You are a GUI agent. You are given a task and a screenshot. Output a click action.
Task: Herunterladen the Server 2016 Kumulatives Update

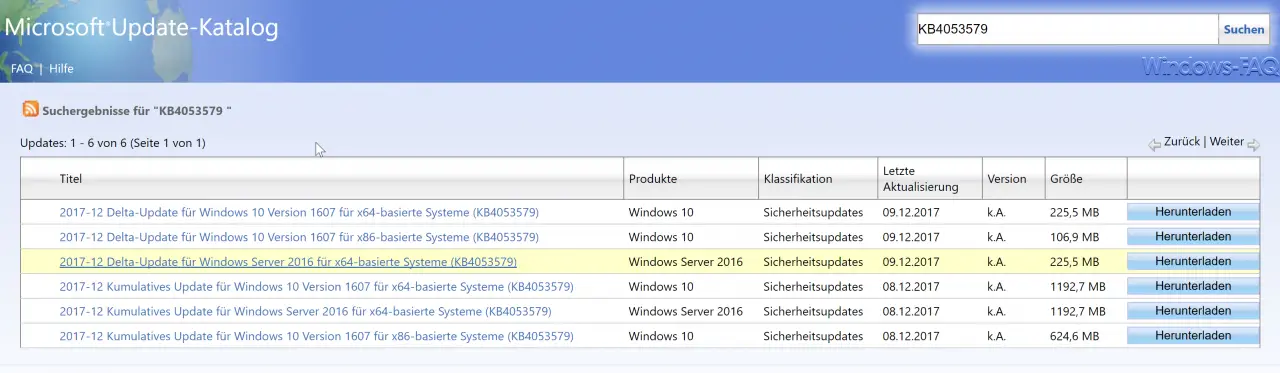coord(1193,311)
